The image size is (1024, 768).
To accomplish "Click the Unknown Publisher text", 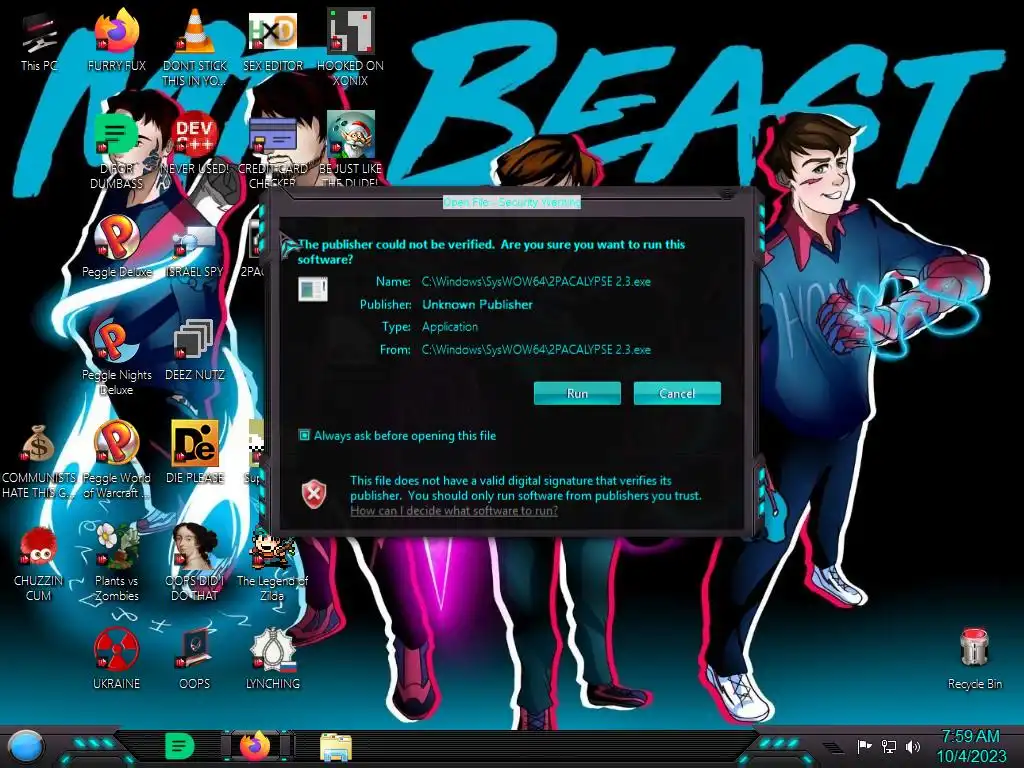I will pyautogui.click(x=477, y=304).
